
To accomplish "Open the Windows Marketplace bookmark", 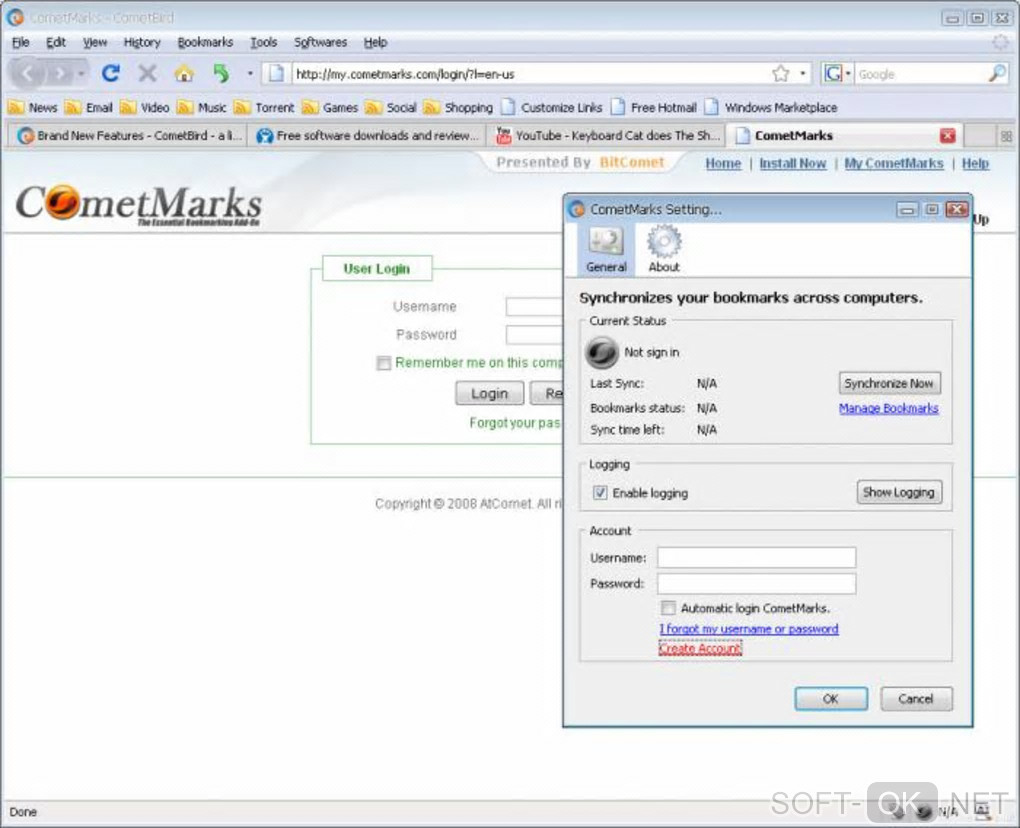I will 771,107.
